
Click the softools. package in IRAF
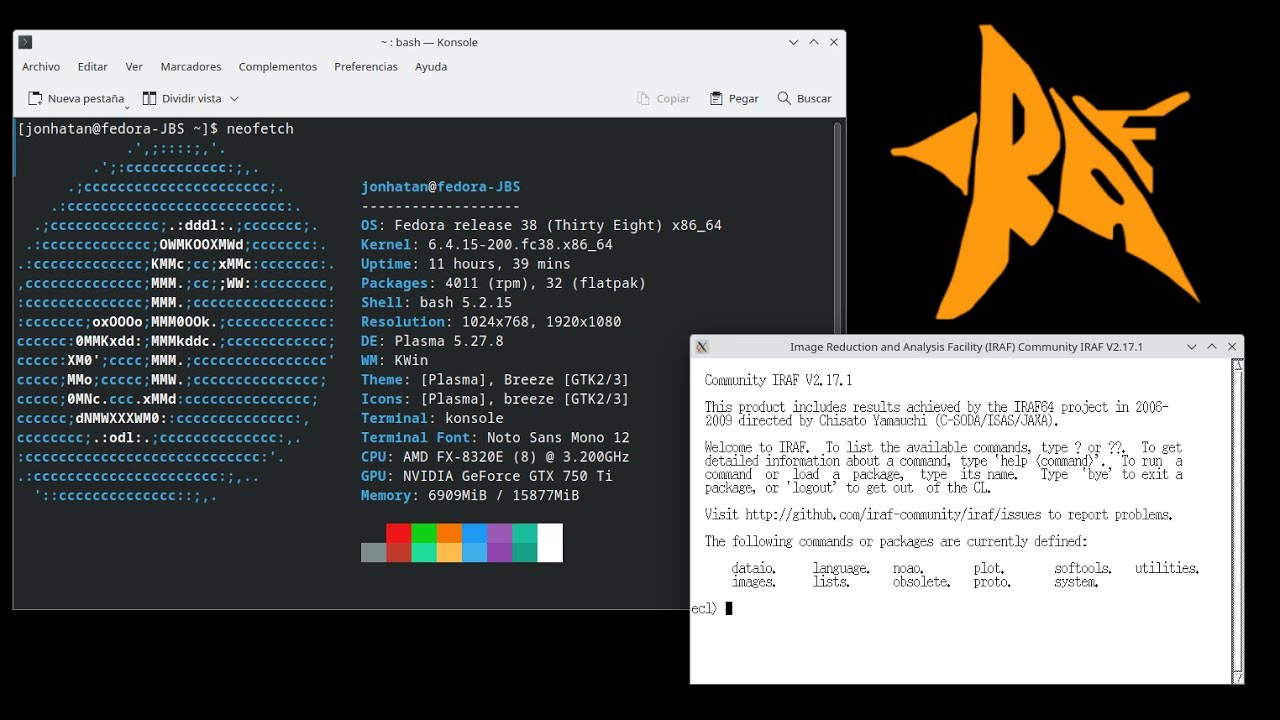click(x=1083, y=568)
